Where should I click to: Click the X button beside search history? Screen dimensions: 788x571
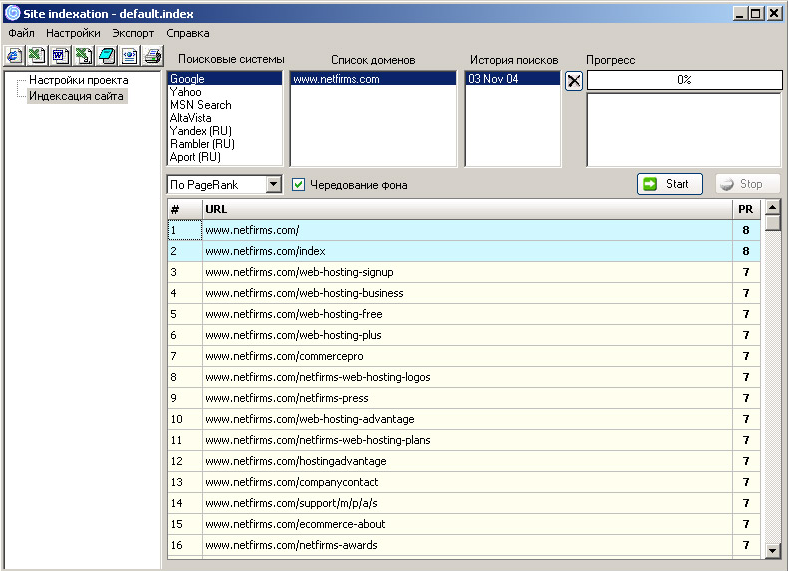[574, 81]
